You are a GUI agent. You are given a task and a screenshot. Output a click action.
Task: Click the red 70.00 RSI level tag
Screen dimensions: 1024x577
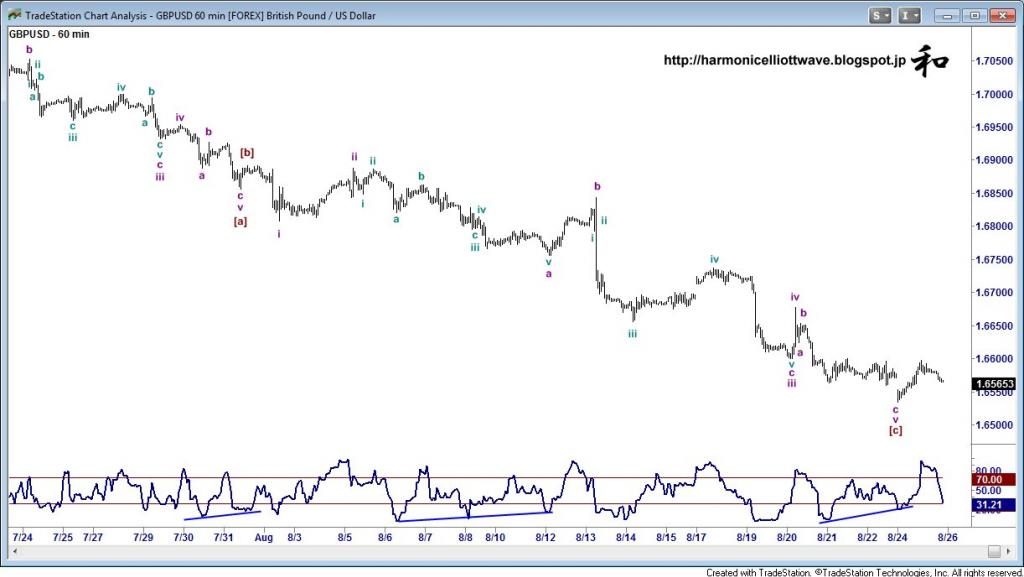click(x=995, y=479)
